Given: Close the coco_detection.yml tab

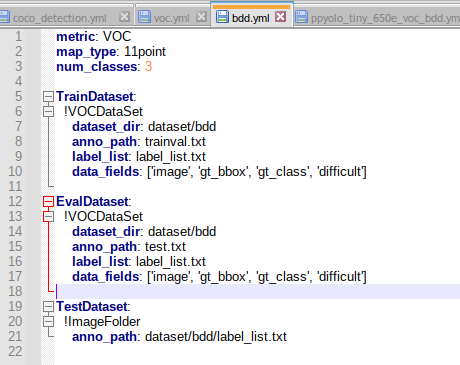Looking at the screenshot, I should [x=124, y=17].
